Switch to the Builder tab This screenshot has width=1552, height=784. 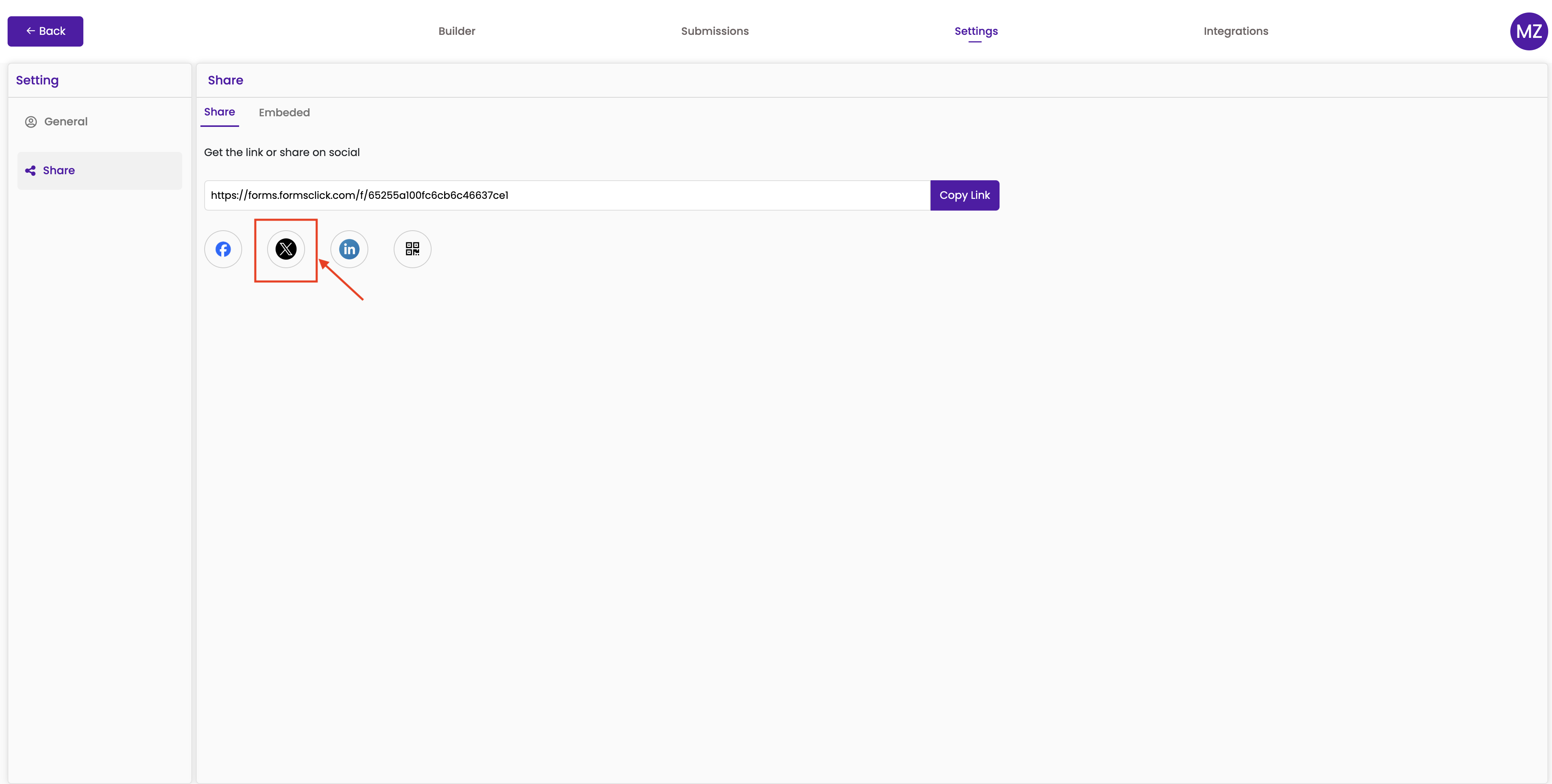pos(457,31)
